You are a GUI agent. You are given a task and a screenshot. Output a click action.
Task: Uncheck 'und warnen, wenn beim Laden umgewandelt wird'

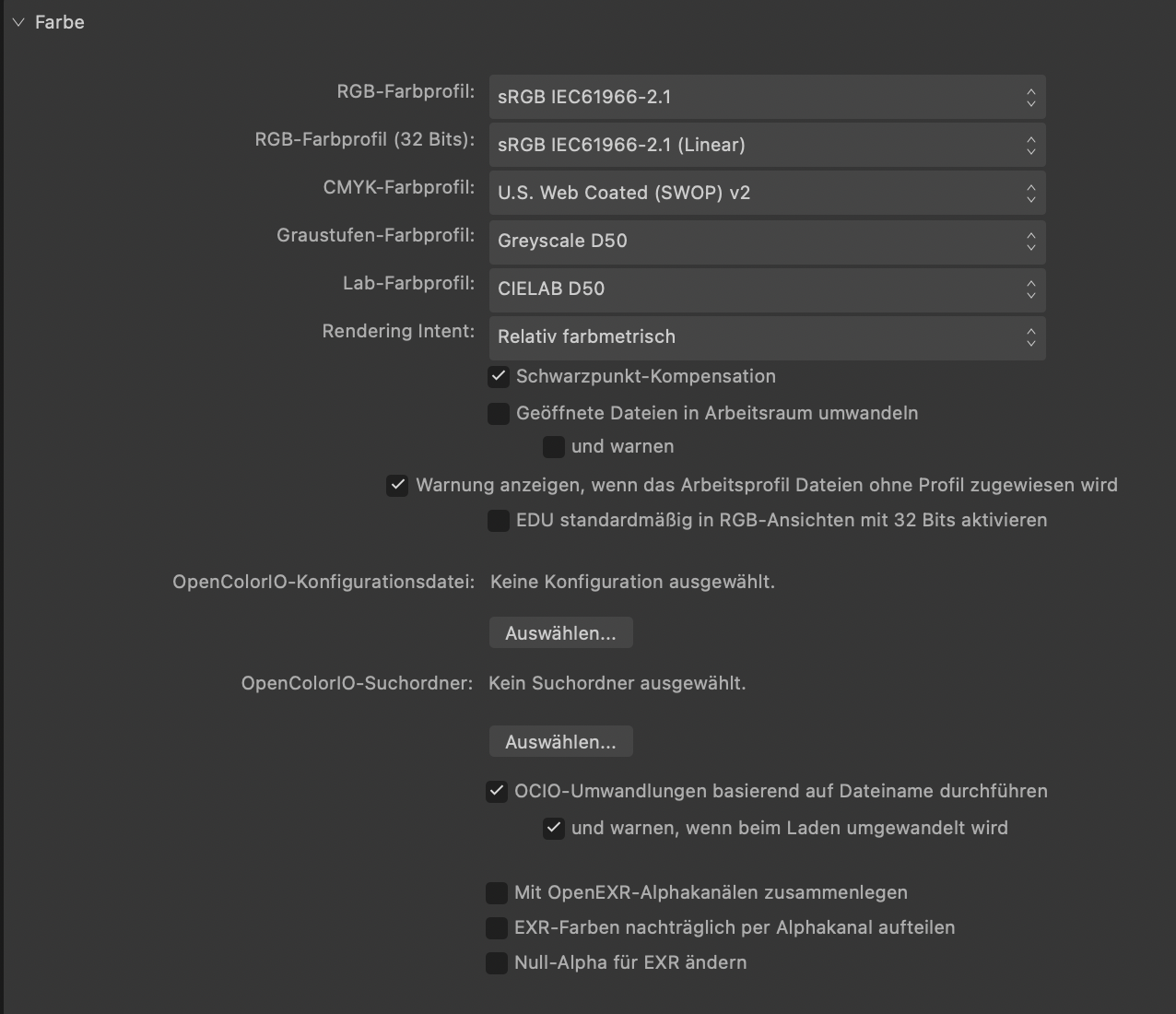pyautogui.click(x=554, y=829)
